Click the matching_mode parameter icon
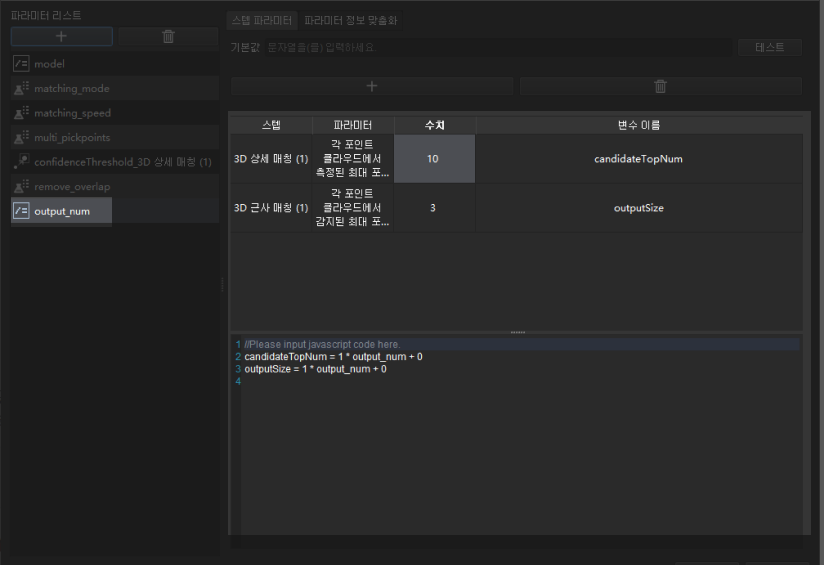The width and height of the screenshot is (824, 565). [x=21, y=88]
